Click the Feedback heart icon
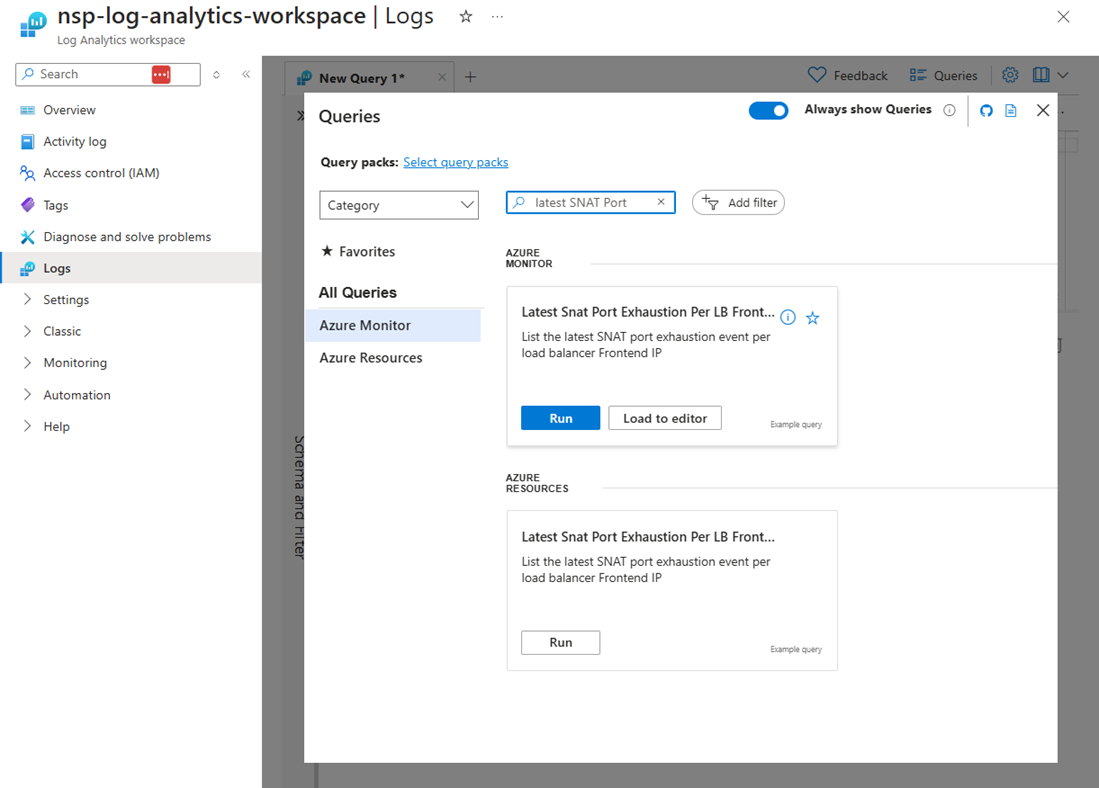Screen dimensions: 1099x788 point(816,75)
